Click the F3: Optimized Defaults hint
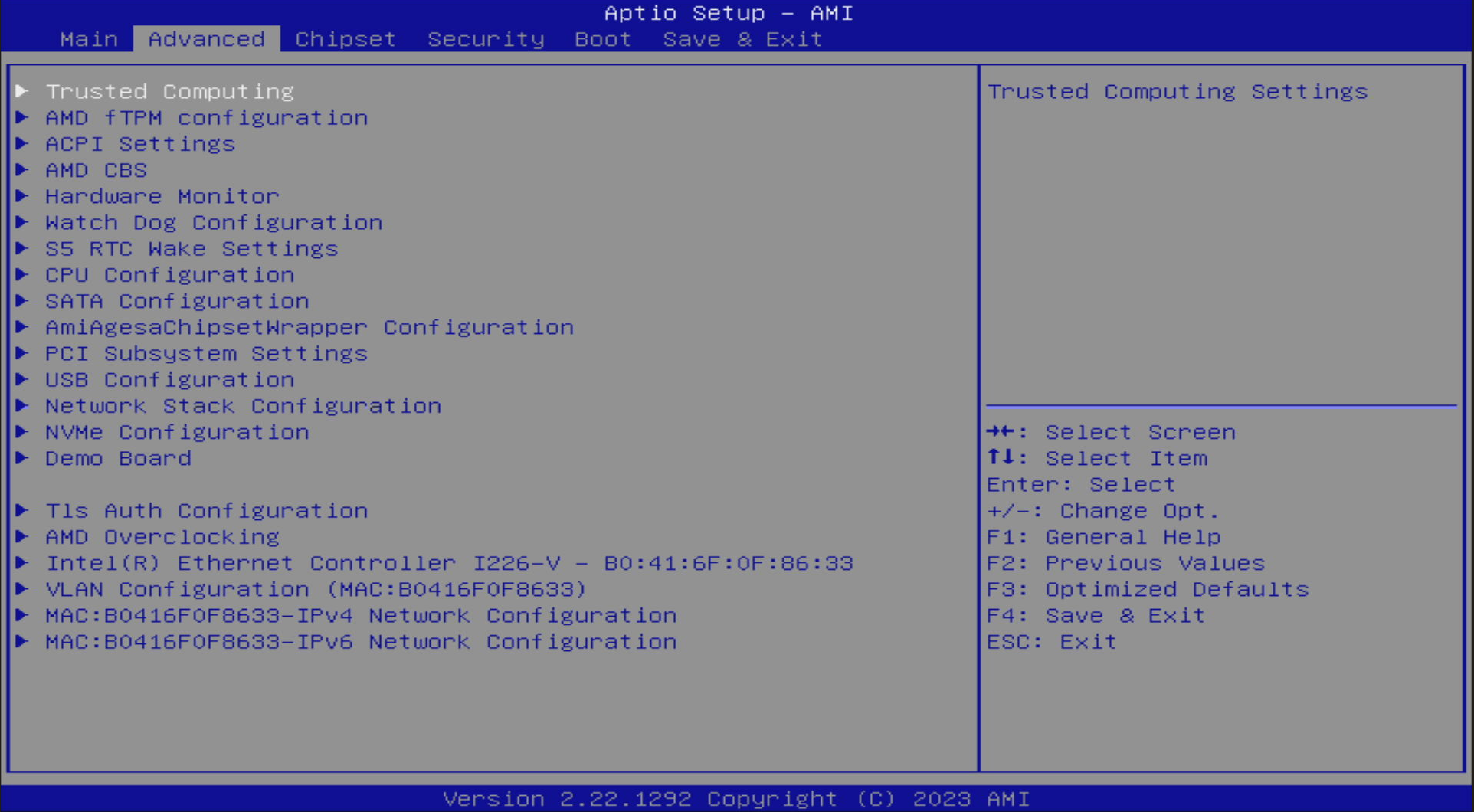Image resolution: width=1474 pixels, height=812 pixels. 1148,589
